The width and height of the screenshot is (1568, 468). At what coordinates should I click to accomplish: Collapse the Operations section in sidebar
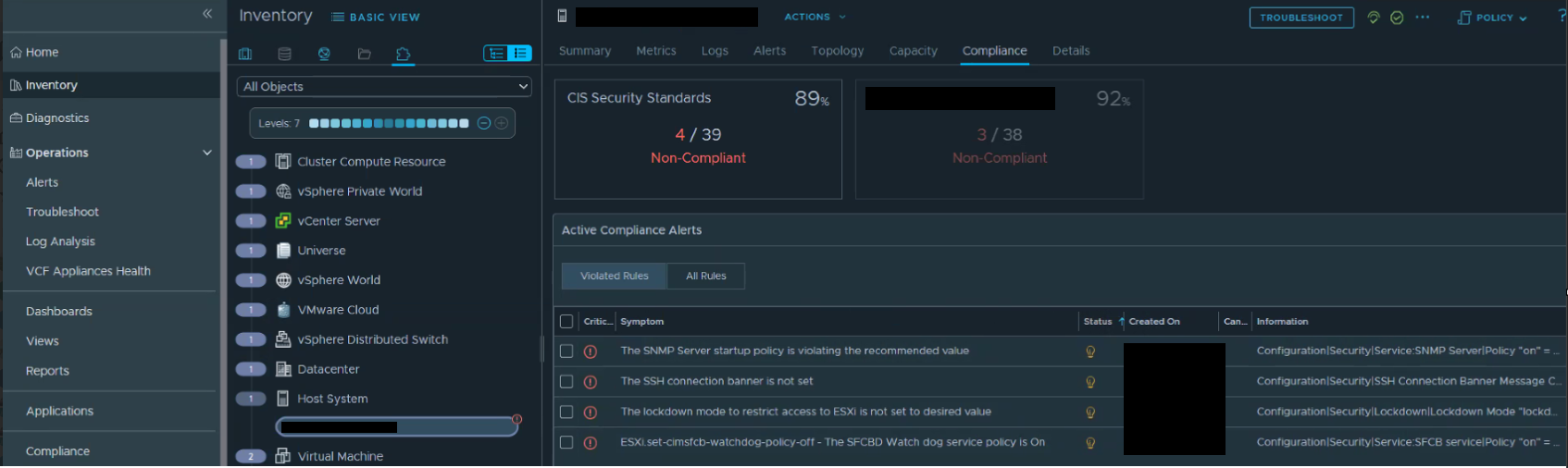[207, 153]
